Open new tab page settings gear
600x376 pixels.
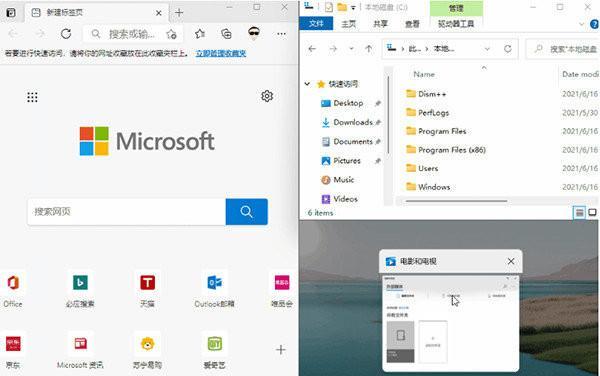[x=267, y=96]
